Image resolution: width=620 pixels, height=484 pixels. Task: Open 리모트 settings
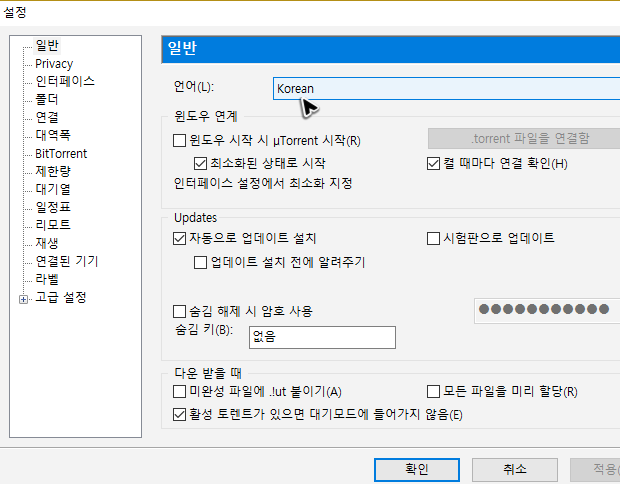pos(53,225)
